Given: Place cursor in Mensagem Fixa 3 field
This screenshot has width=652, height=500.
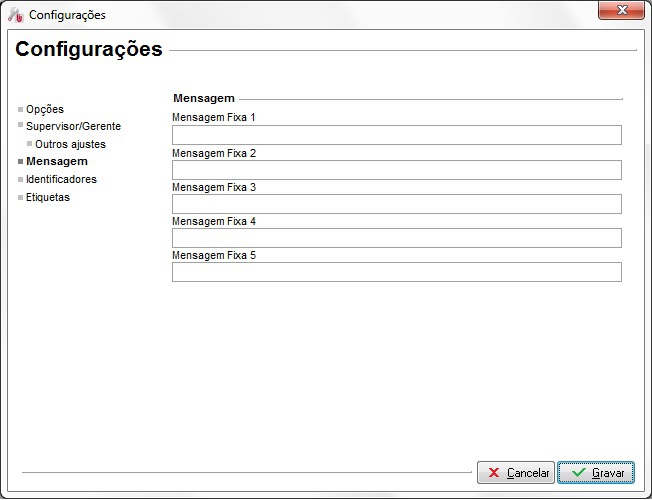Looking at the screenshot, I should point(396,204).
